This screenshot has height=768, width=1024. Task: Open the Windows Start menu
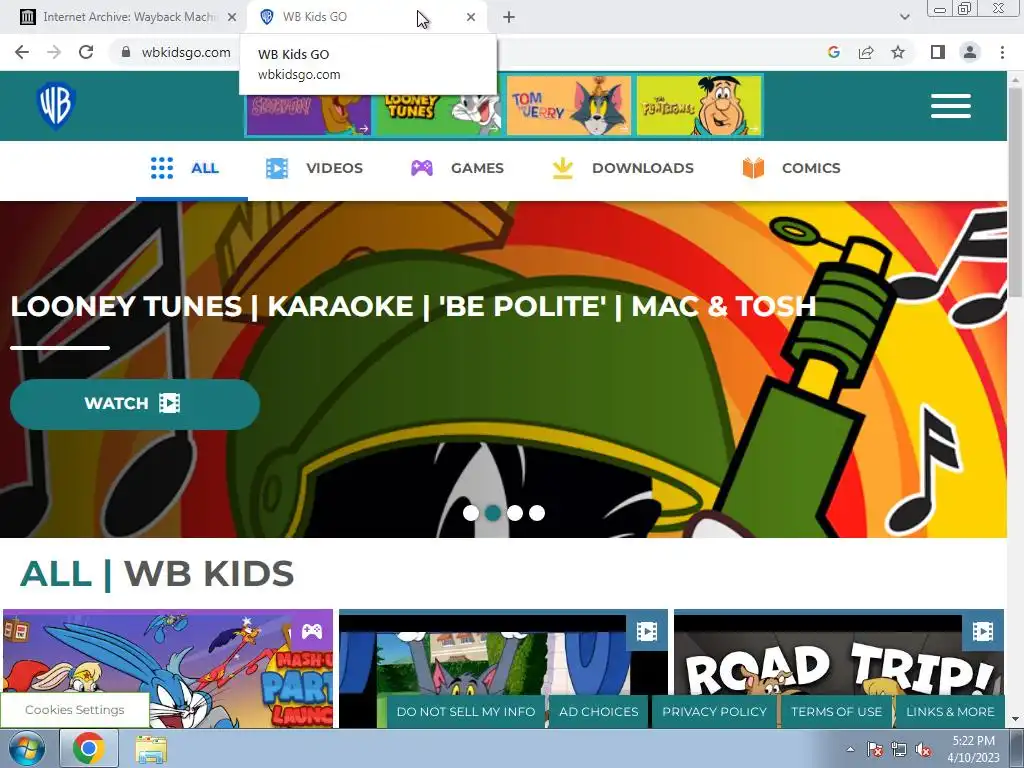[26, 748]
